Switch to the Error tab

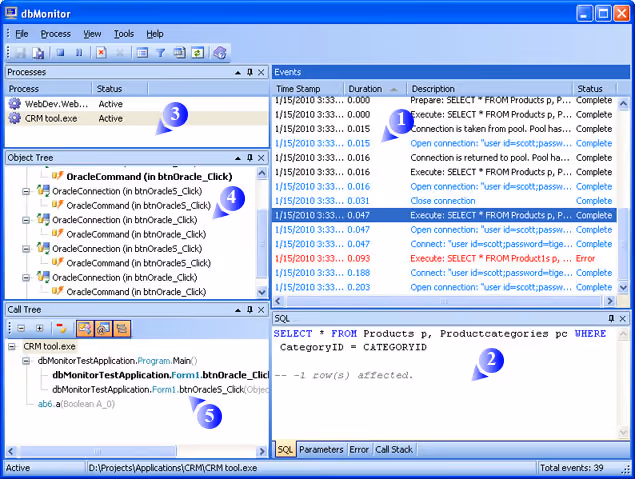point(359,450)
